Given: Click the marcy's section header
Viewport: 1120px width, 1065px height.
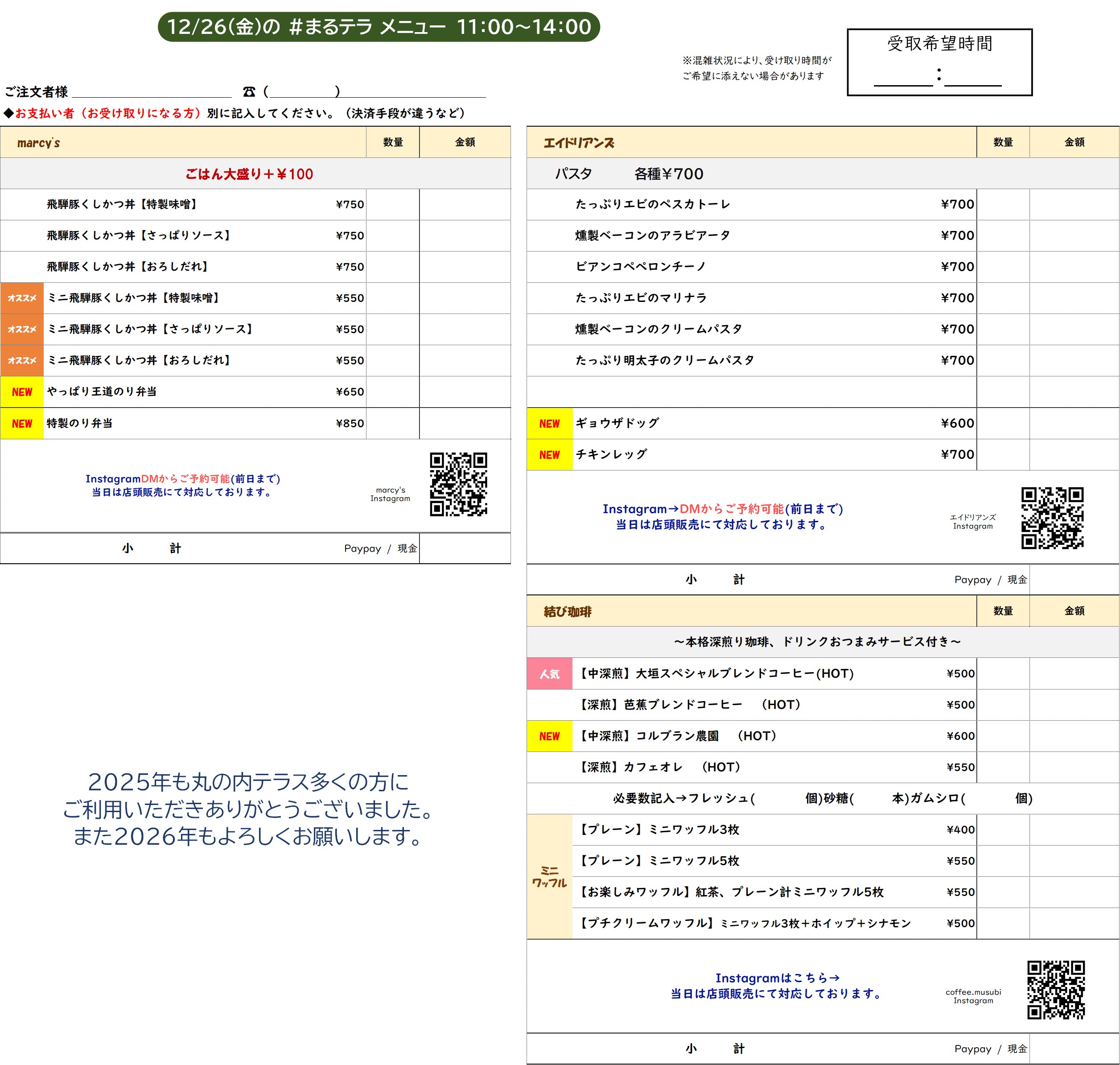Looking at the screenshot, I should [x=39, y=143].
